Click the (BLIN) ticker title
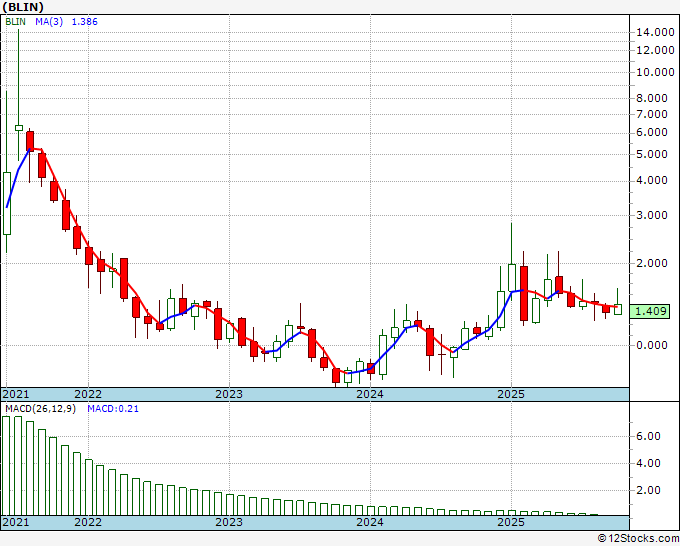 click(x=23, y=8)
